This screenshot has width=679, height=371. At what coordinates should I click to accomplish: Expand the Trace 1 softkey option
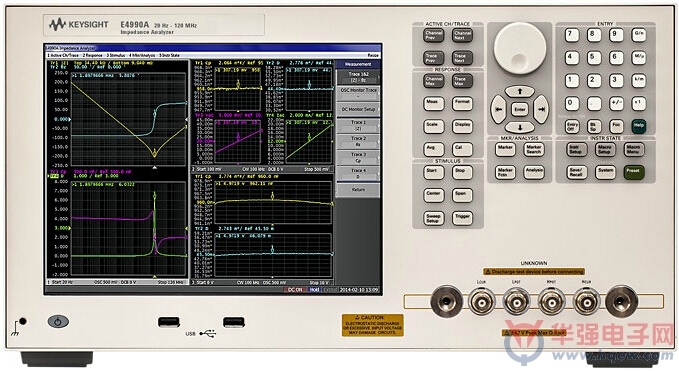358,126
